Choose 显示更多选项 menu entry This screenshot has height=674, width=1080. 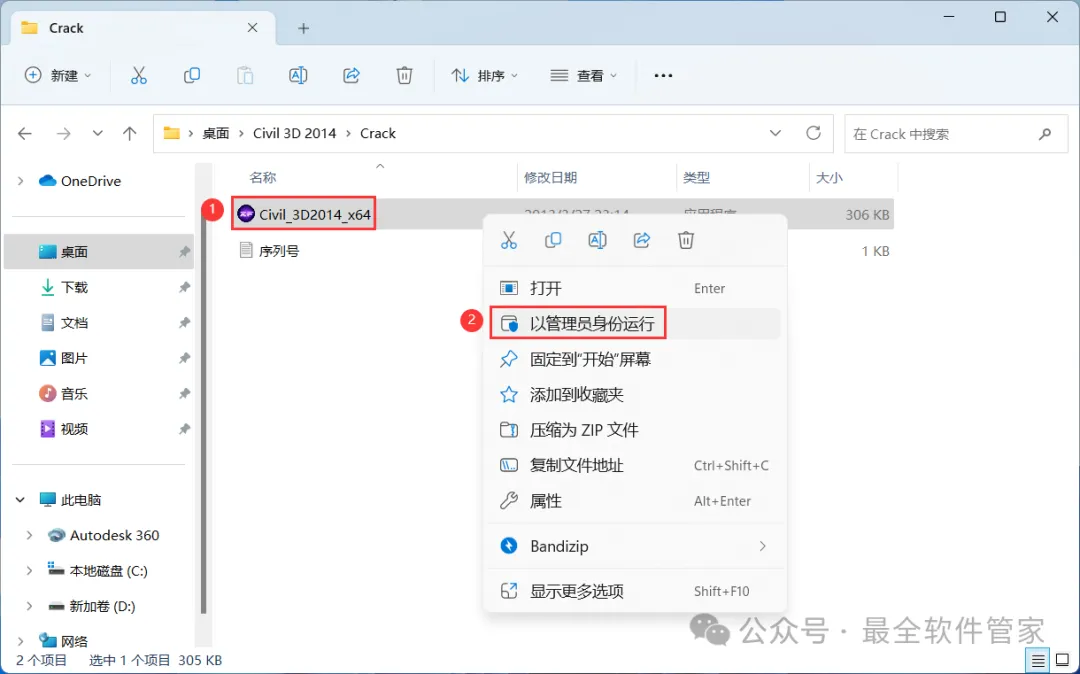pos(635,591)
